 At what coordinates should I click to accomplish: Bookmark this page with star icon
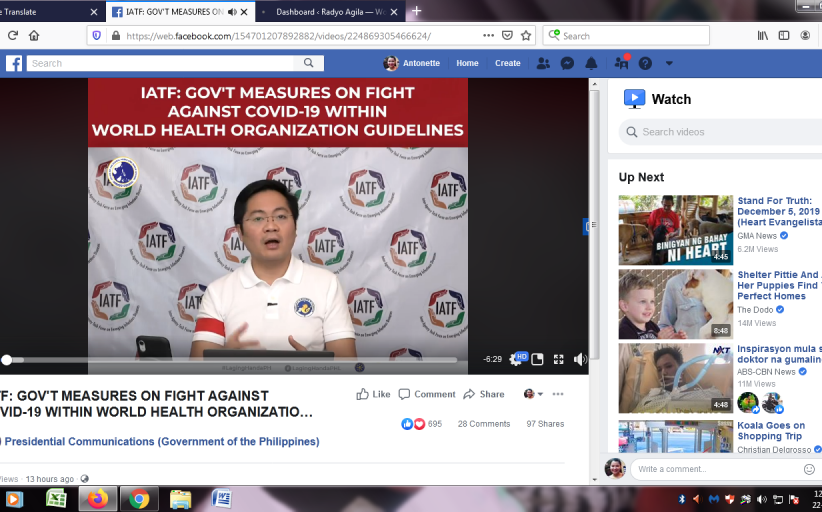[525, 35]
